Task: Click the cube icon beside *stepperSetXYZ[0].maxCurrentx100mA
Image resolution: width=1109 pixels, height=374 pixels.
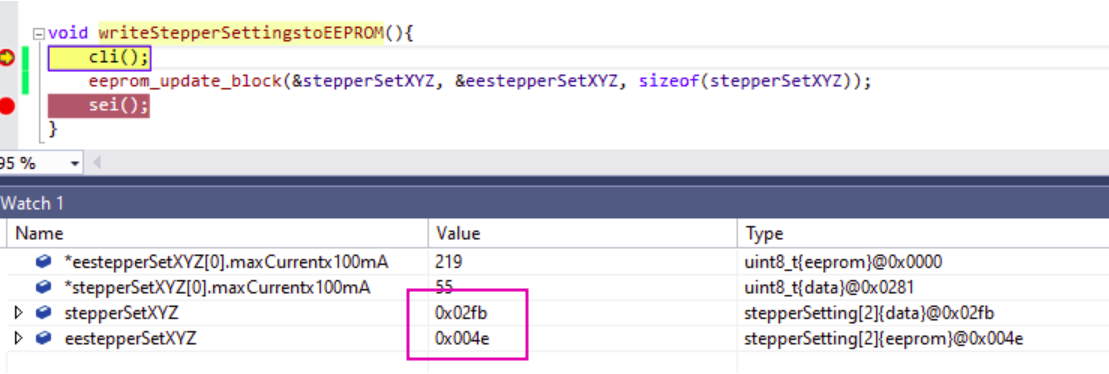Action: pyautogui.click(x=43, y=287)
